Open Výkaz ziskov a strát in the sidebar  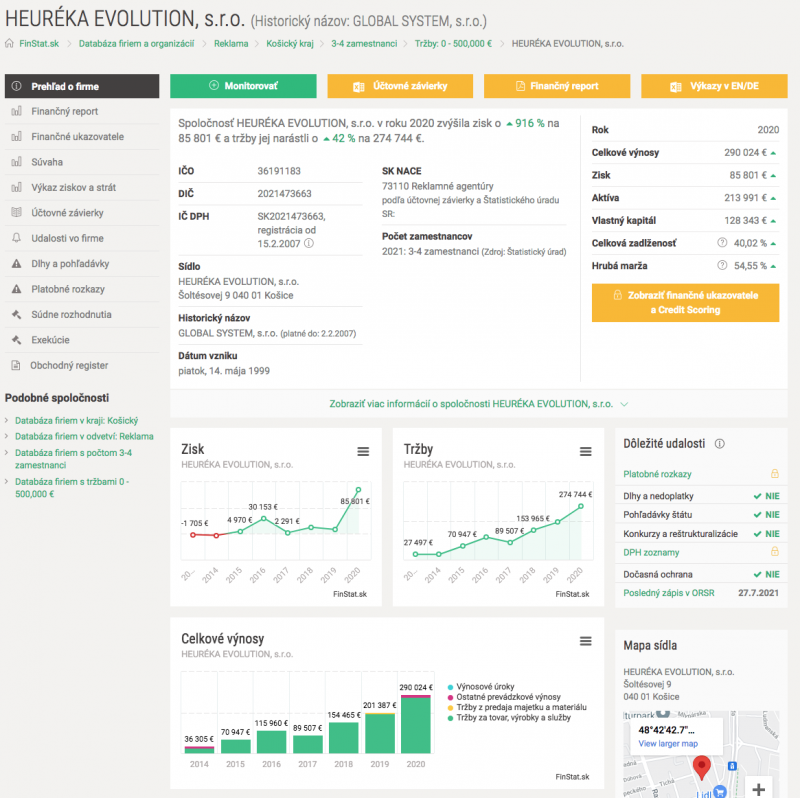(x=82, y=187)
